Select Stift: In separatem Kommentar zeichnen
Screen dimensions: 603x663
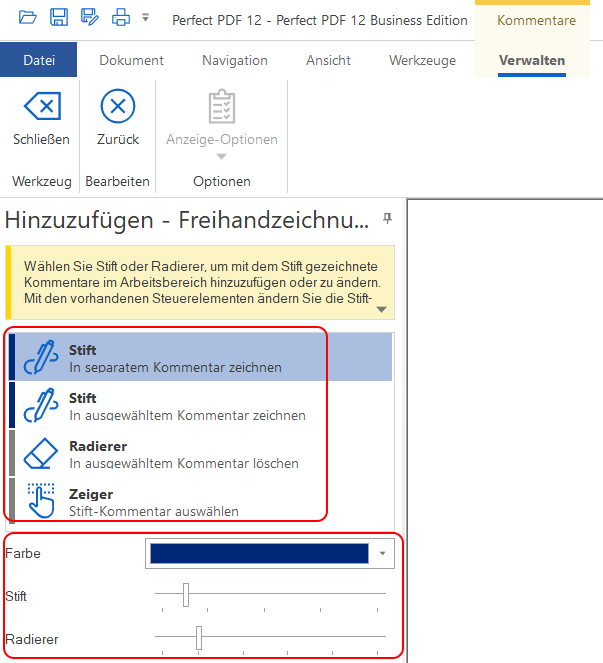[x=200, y=357]
